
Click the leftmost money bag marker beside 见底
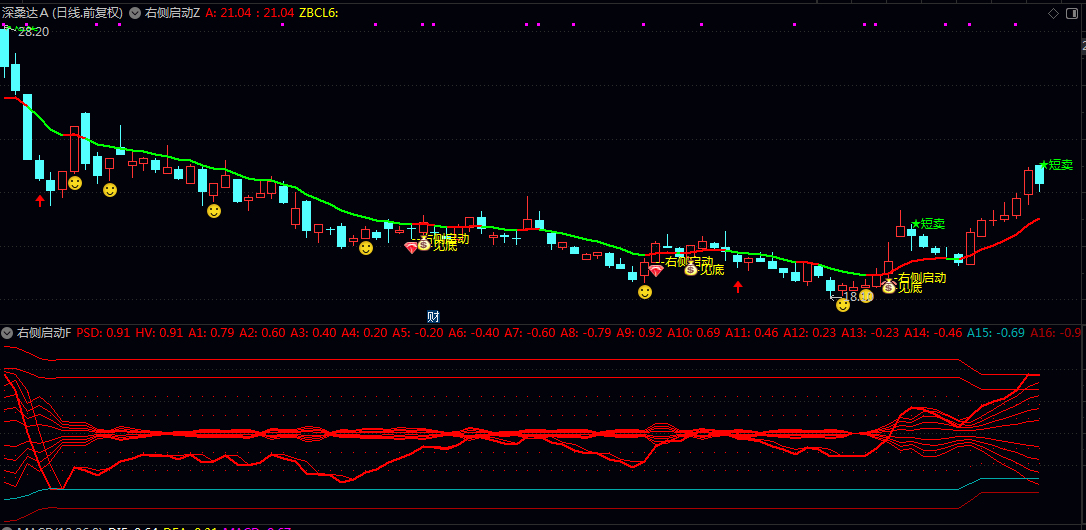(424, 244)
